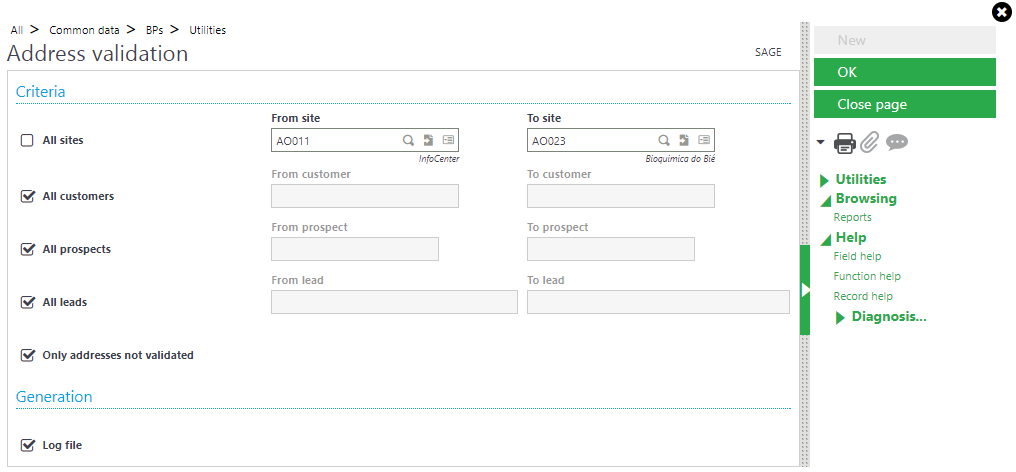Click the From site jump-to arrow icon
This screenshot has height=472, width=1016.
[428, 140]
